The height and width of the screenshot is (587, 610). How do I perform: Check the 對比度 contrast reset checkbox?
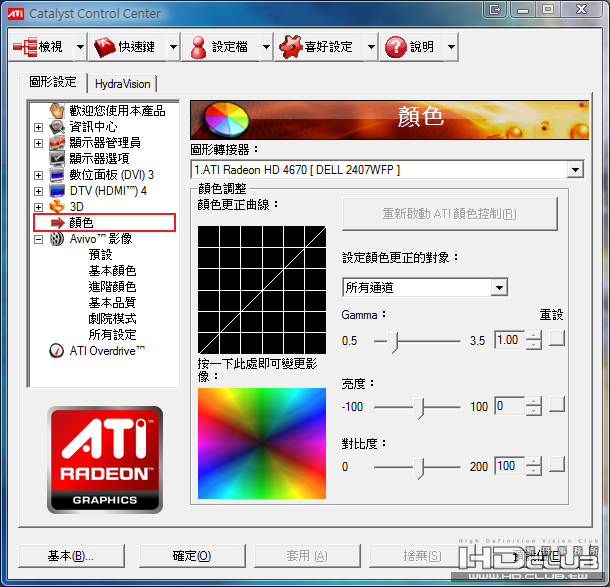tap(557, 464)
